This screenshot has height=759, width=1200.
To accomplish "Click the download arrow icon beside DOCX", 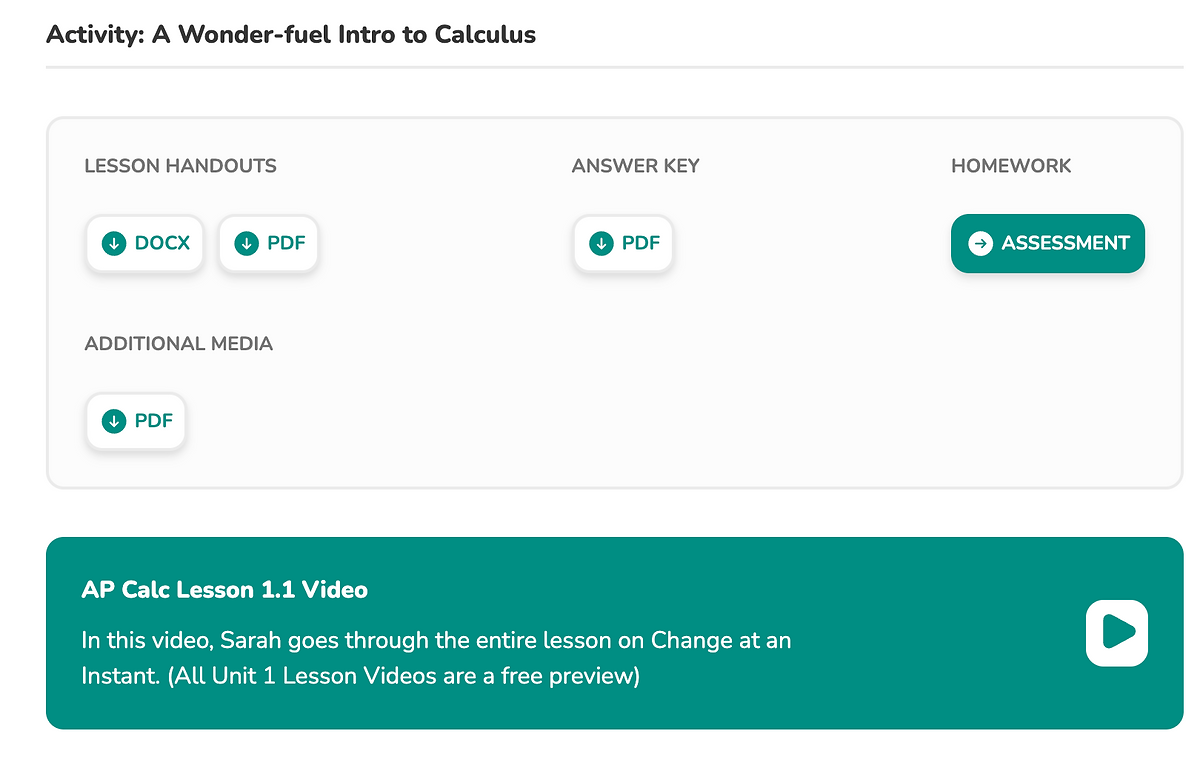I will click(114, 243).
